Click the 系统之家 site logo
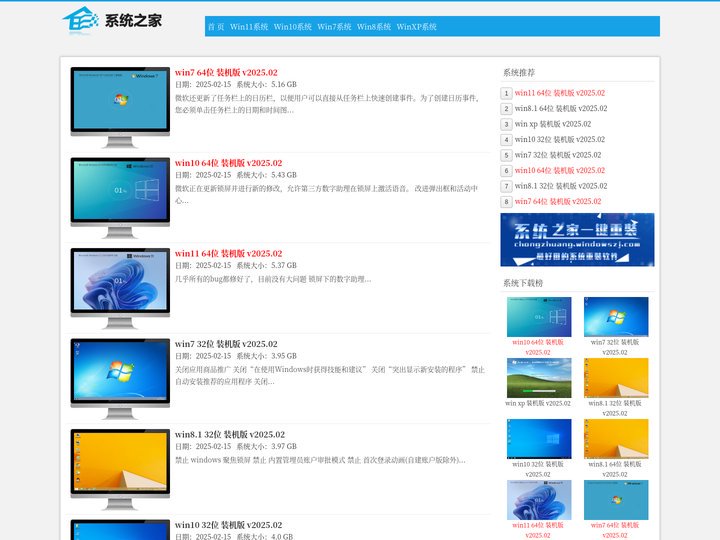Screen dimensions: 720x540 112,21
